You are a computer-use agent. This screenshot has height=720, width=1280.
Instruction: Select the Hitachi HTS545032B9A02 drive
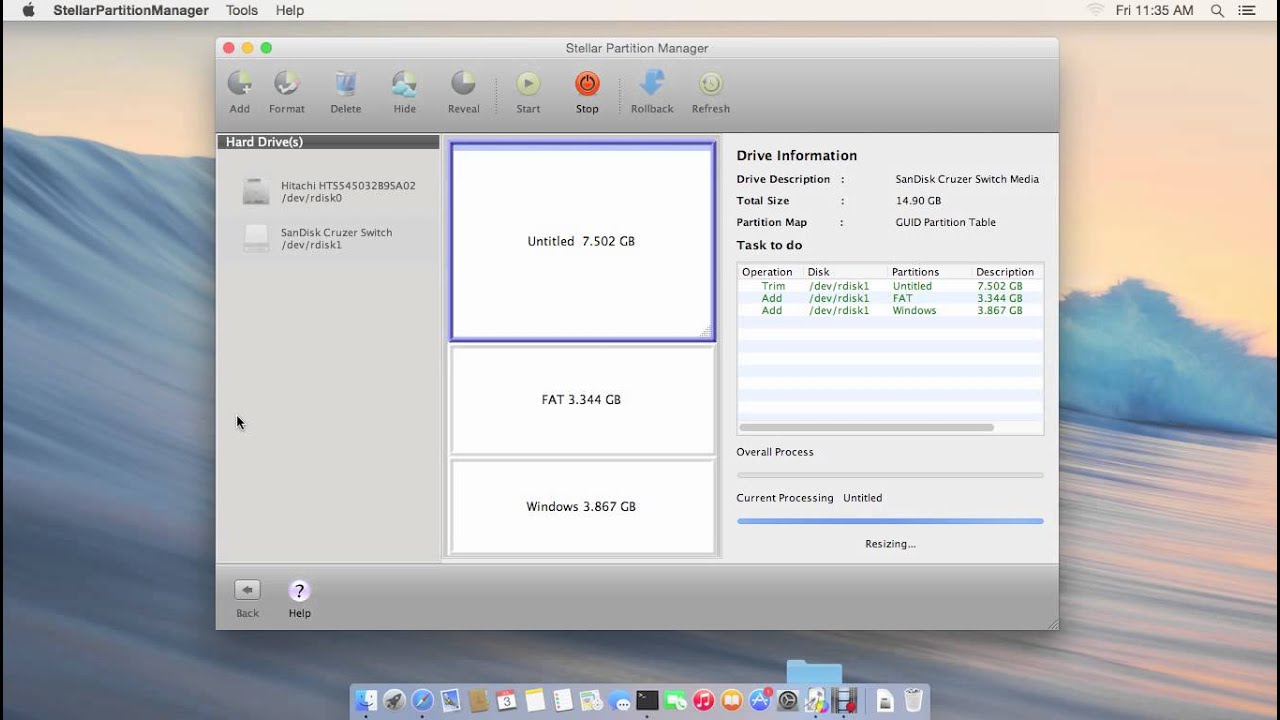329,191
